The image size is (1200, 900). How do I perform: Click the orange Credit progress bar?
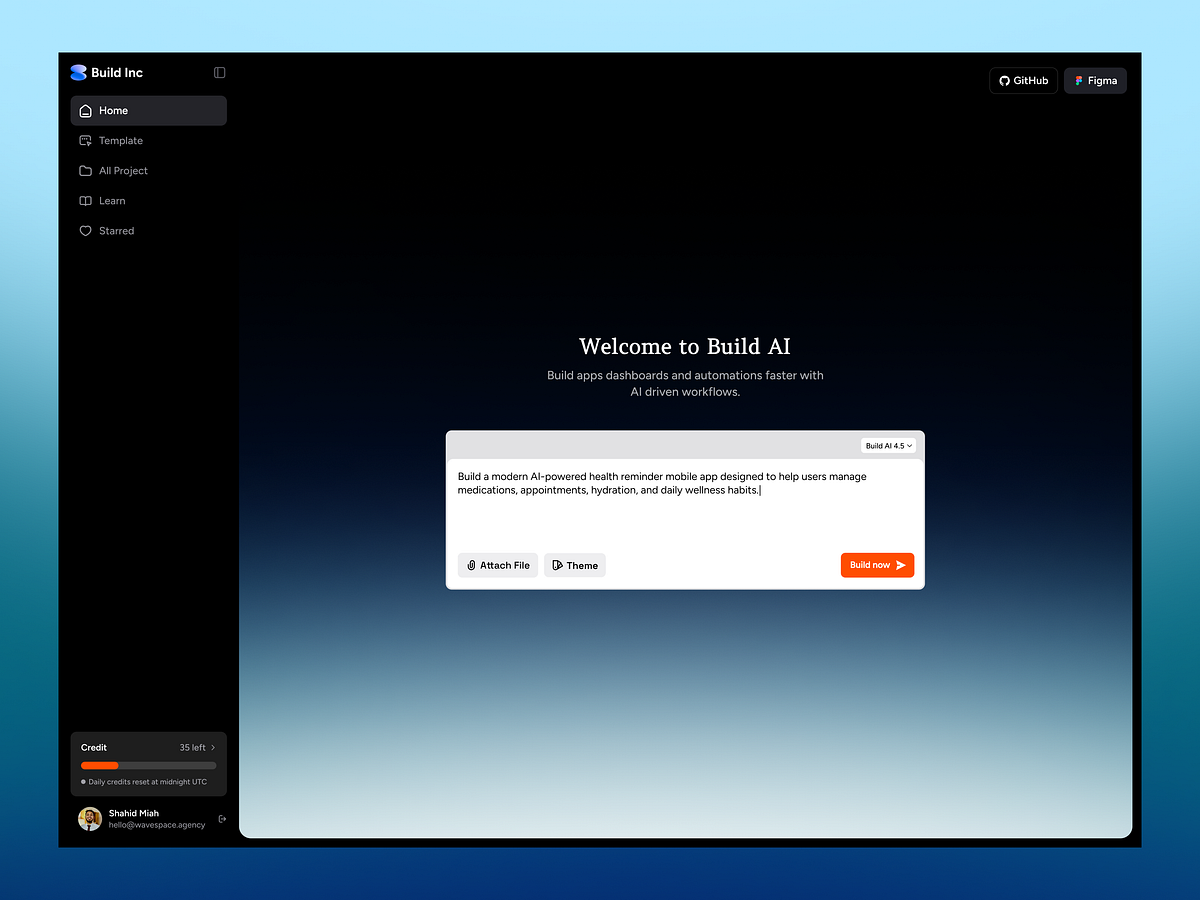[99, 765]
